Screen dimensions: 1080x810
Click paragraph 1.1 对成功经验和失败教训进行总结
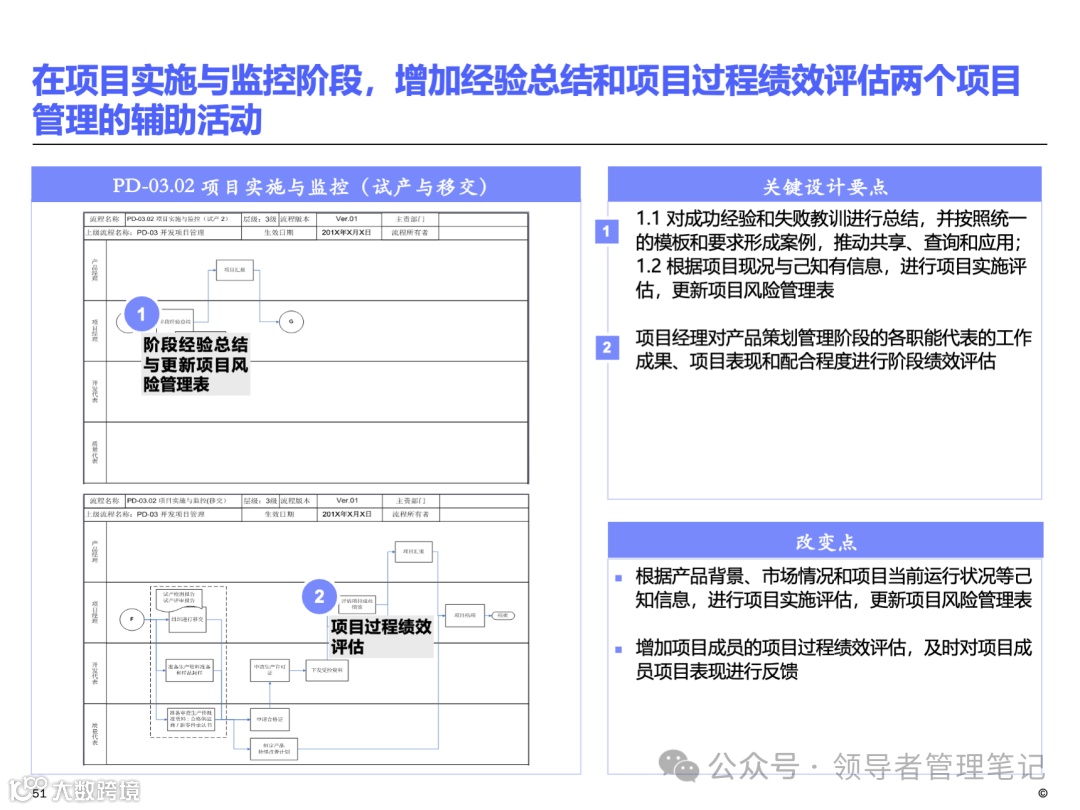[831, 231]
